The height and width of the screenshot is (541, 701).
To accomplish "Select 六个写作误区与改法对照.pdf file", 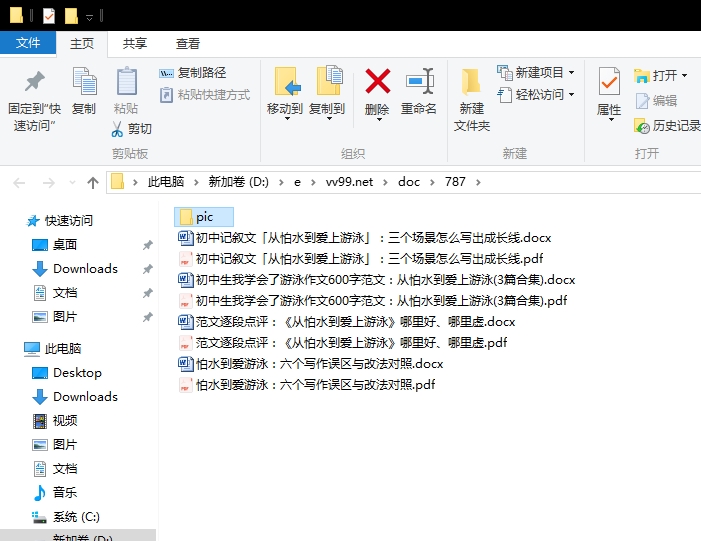I will [x=307, y=385].
